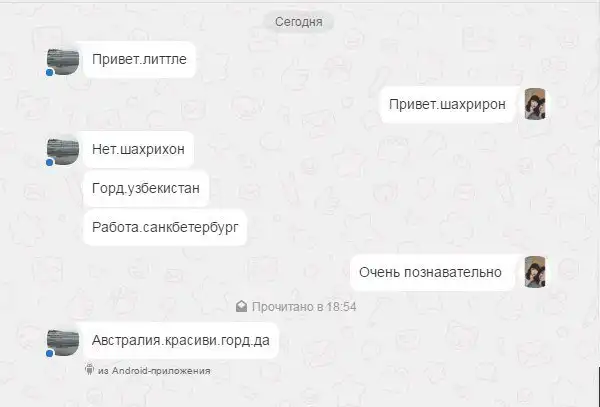Viewport: 600px width, 407px height.
Task: Select the "Привет.шахрирон" message bubble
Action: [447, 104]
